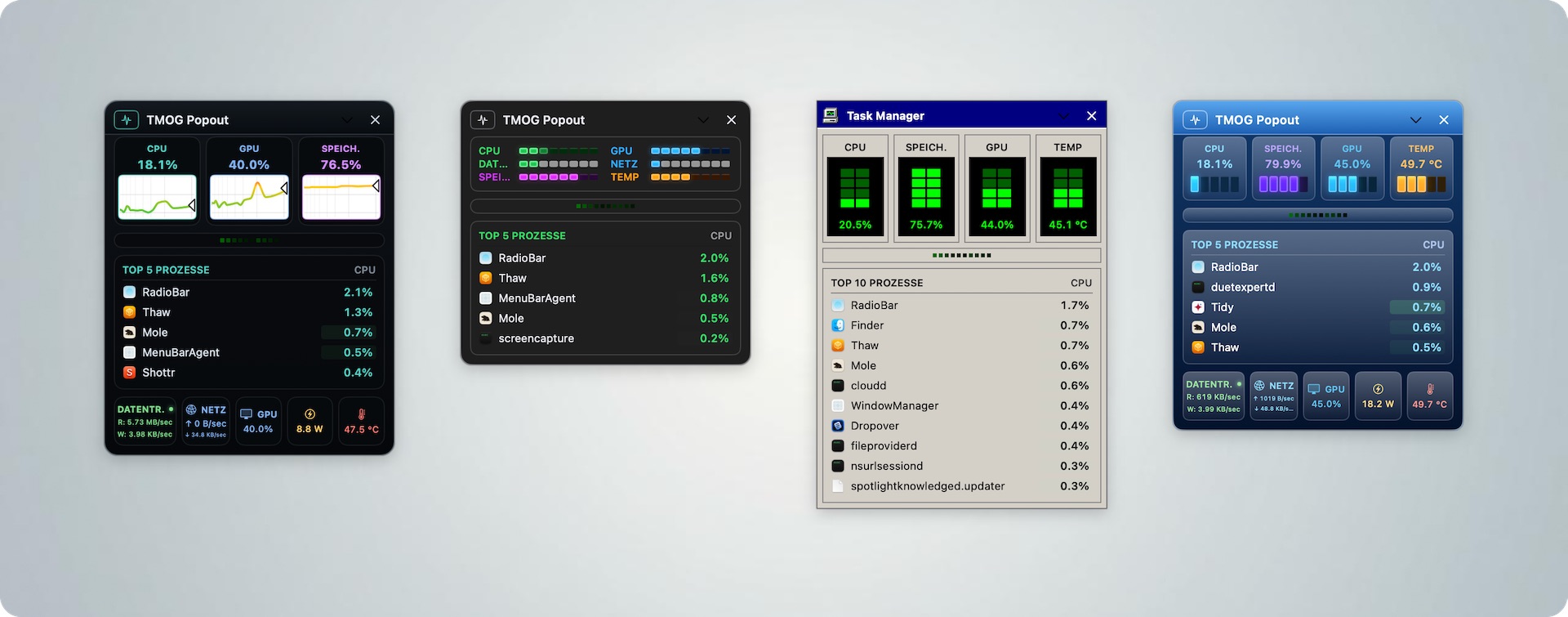1568x617 pixels.
Task: Click the Dropover icon in the Task Manager list
Action: tap(838, 426)
